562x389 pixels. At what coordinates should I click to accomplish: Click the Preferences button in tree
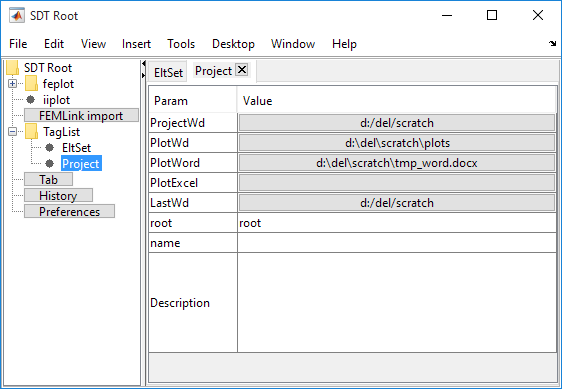(70, 212)
